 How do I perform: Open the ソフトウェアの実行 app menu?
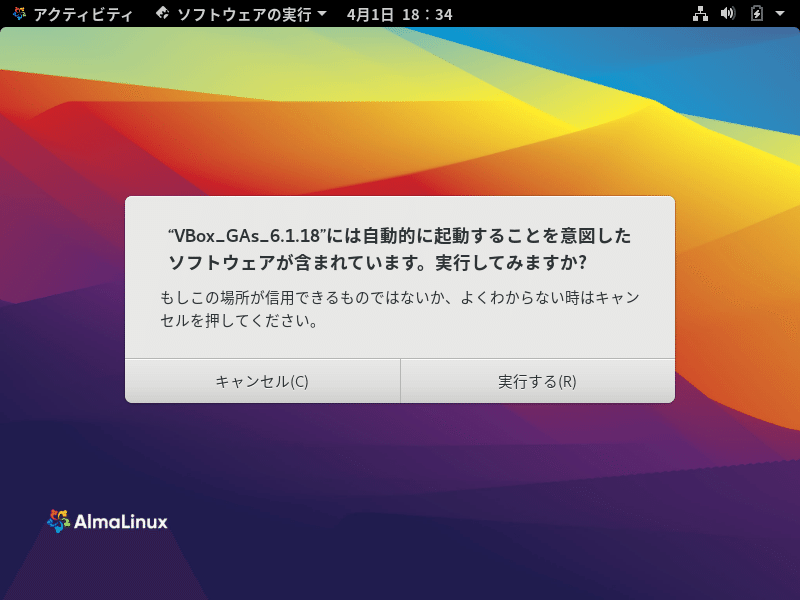pos(241,14)
